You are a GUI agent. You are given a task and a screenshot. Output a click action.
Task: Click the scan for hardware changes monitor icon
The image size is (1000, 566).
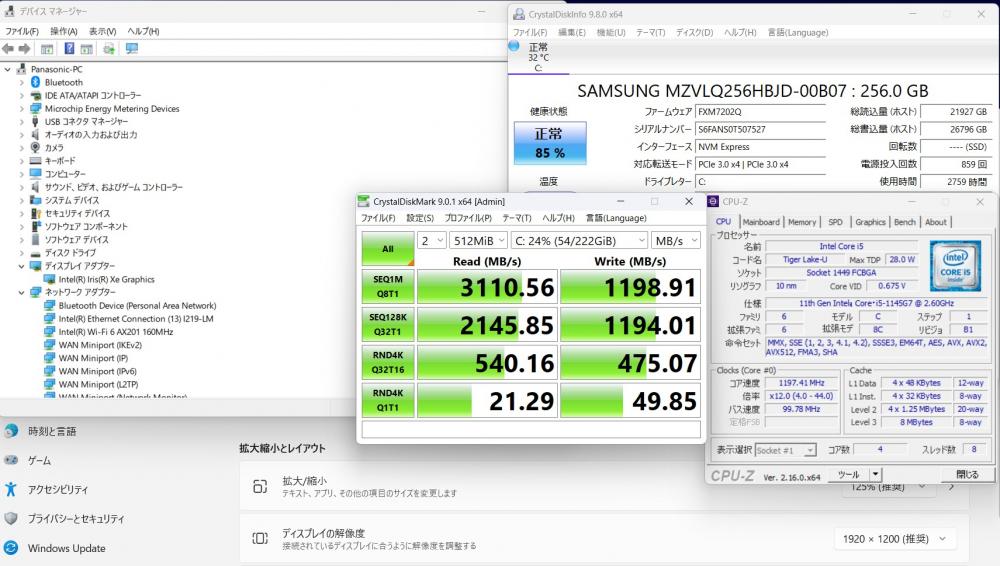132,49
